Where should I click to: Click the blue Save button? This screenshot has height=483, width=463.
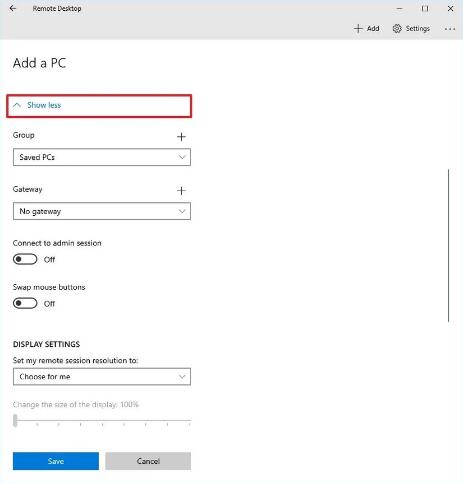(56, 461)
